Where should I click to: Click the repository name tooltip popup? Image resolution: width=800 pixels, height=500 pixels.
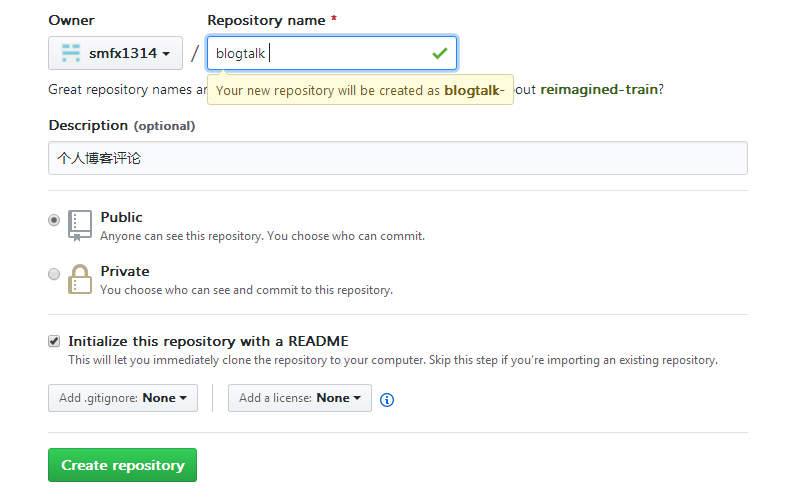(360, 90)
